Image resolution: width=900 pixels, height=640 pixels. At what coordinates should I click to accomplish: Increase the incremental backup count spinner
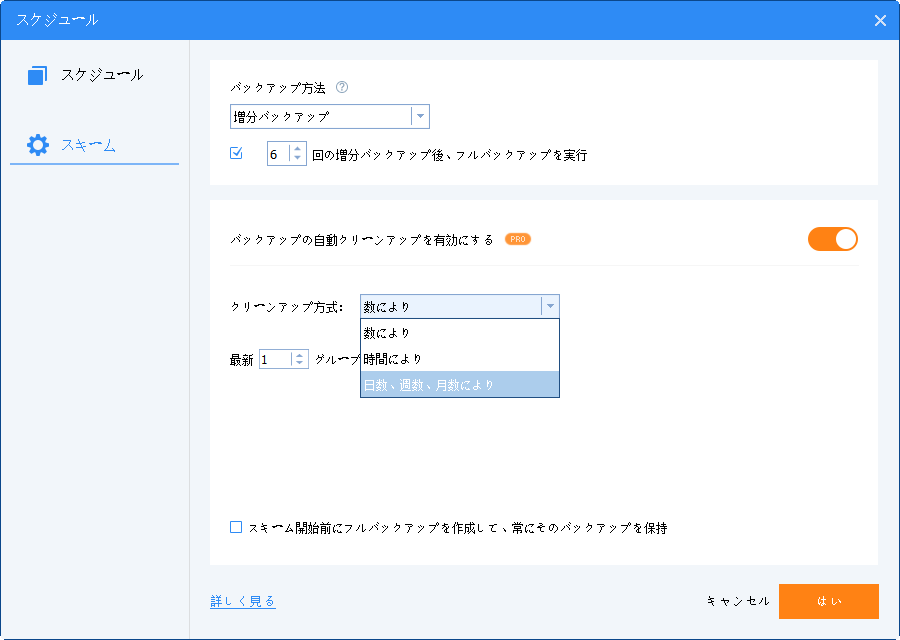(298, 149)
